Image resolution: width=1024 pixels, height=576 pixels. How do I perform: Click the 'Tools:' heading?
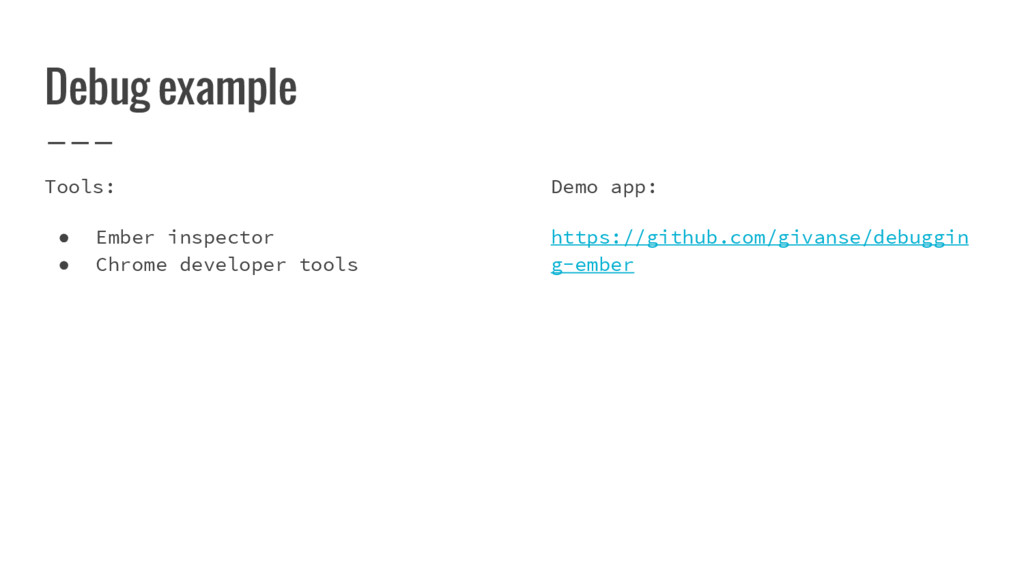coord(80,187)
